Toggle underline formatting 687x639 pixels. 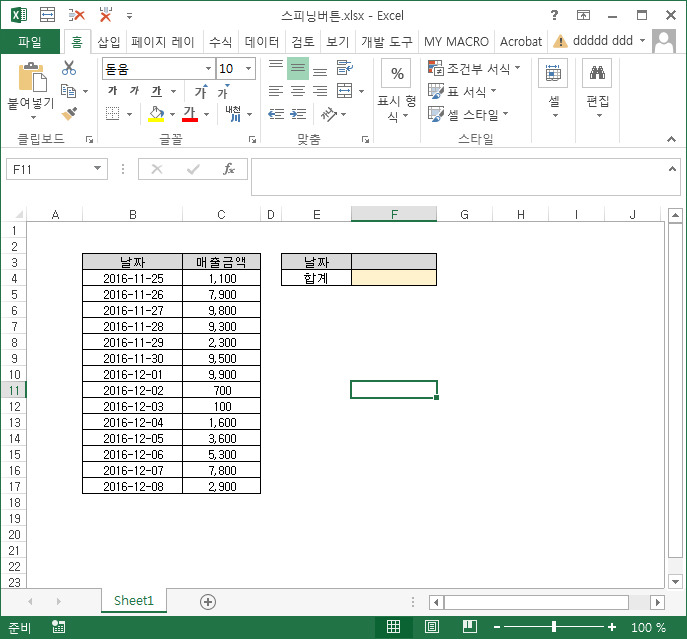pos(156,91)
